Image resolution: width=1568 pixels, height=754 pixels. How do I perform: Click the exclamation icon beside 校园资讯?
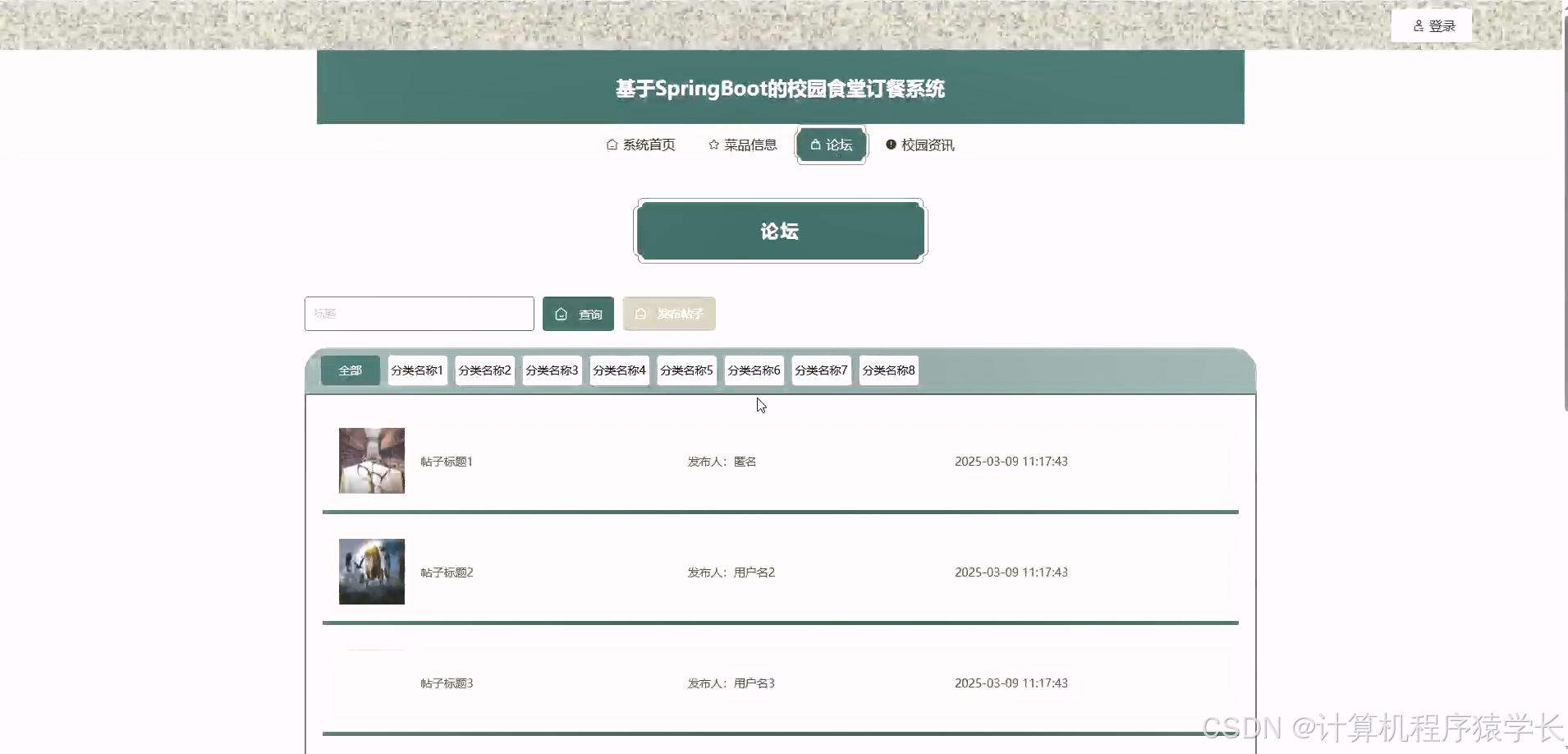click(x=892, y=145)
